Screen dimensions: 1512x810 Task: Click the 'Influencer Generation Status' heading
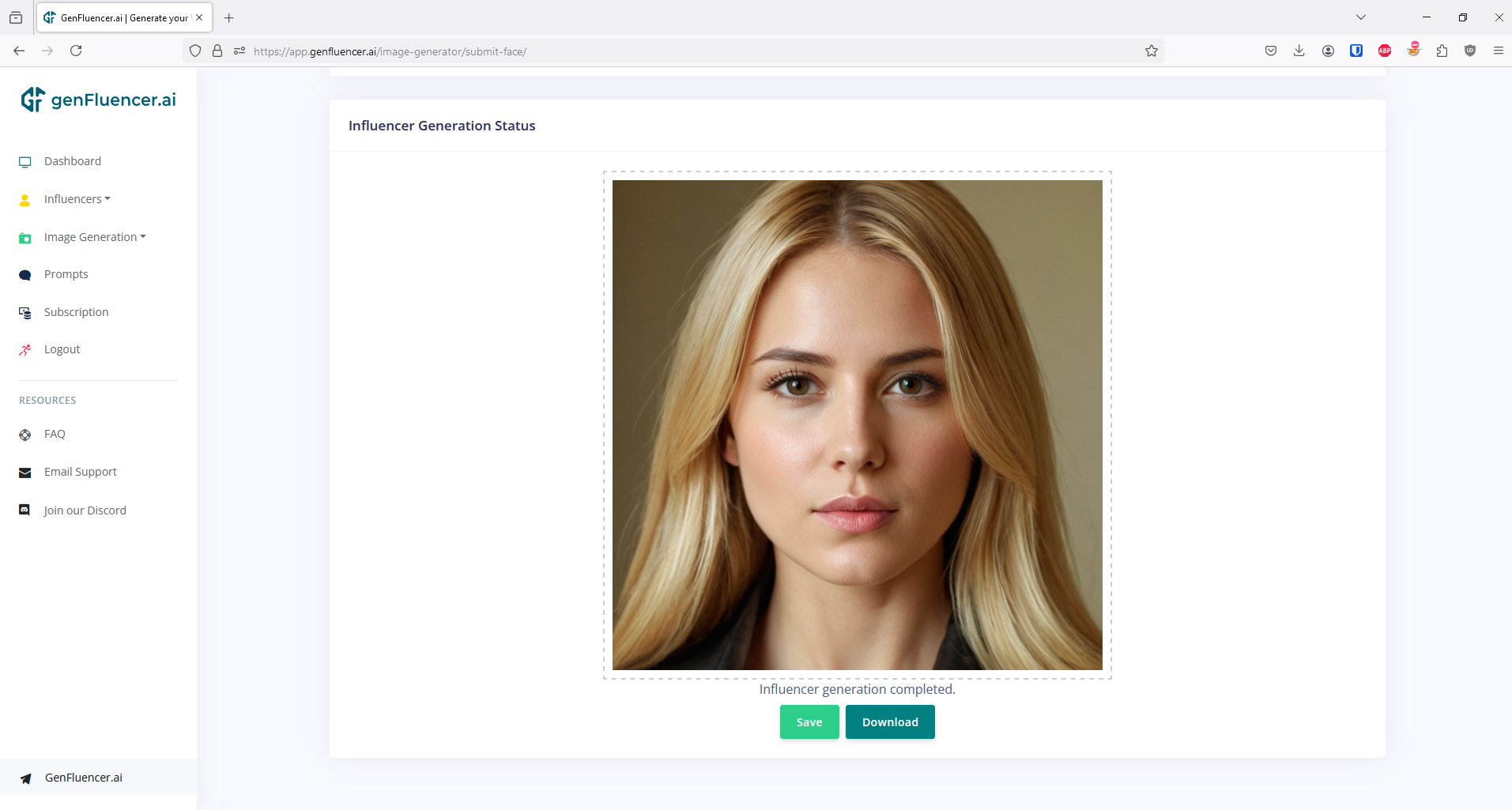tap(442, 126)
